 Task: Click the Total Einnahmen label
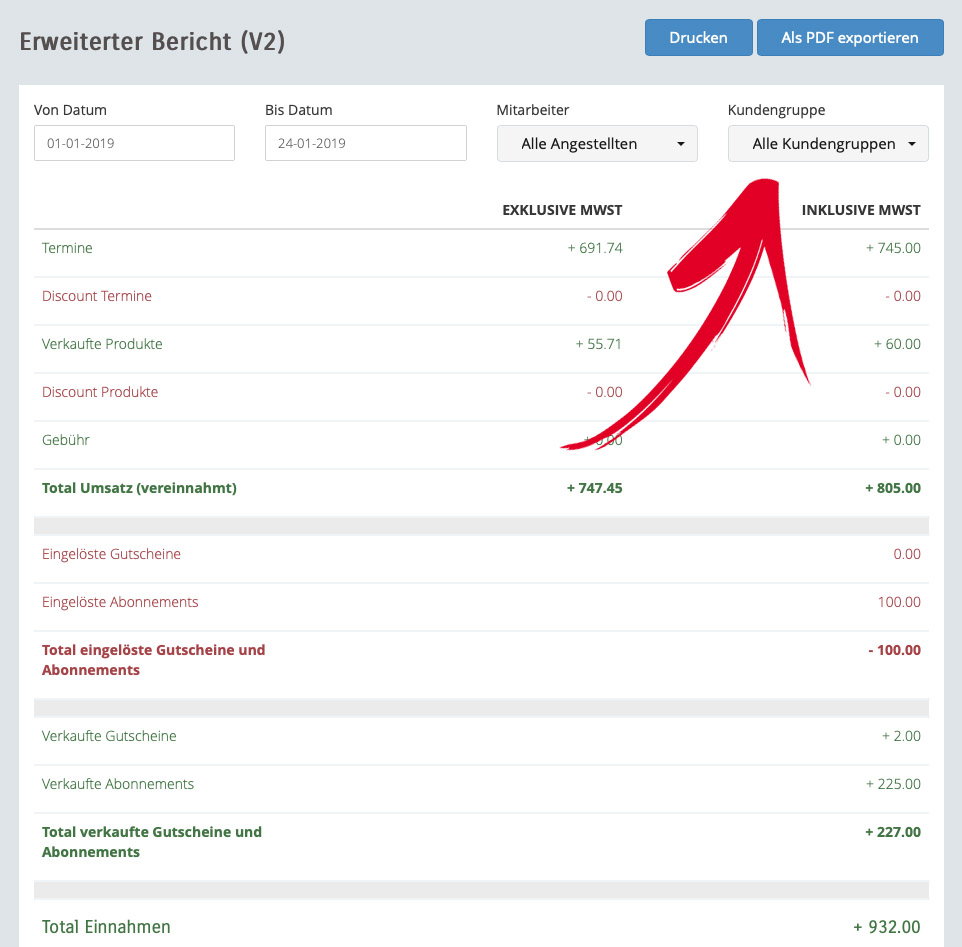(x=106, y=927)
